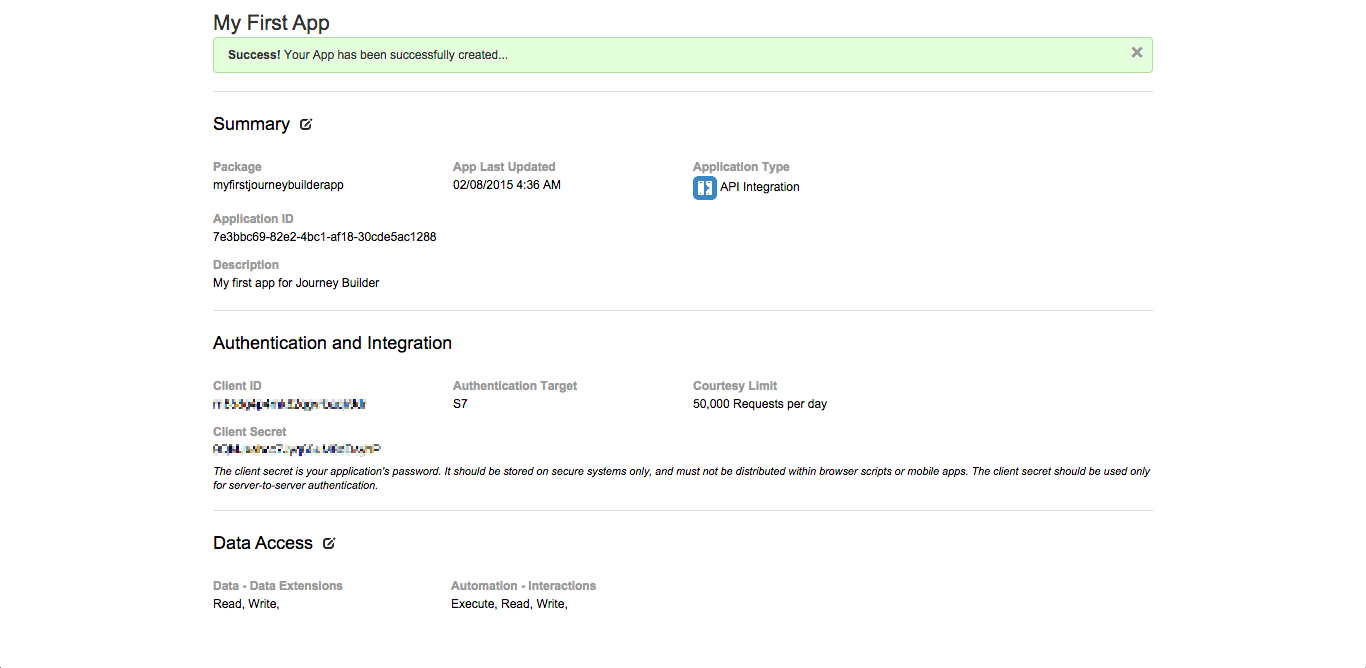Select 'Execute, Read, Write,' permissions text
This screenshot has height=668, width=1366.
pos(509,604)
